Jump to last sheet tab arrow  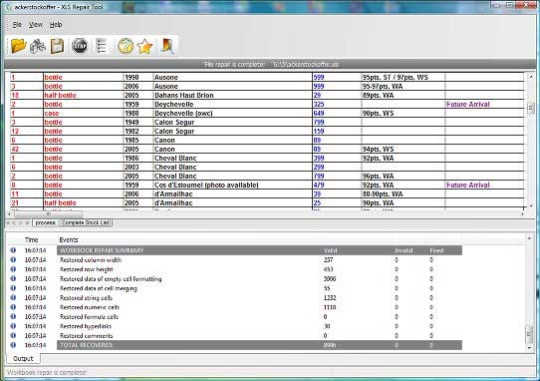(x=27, y=223)
